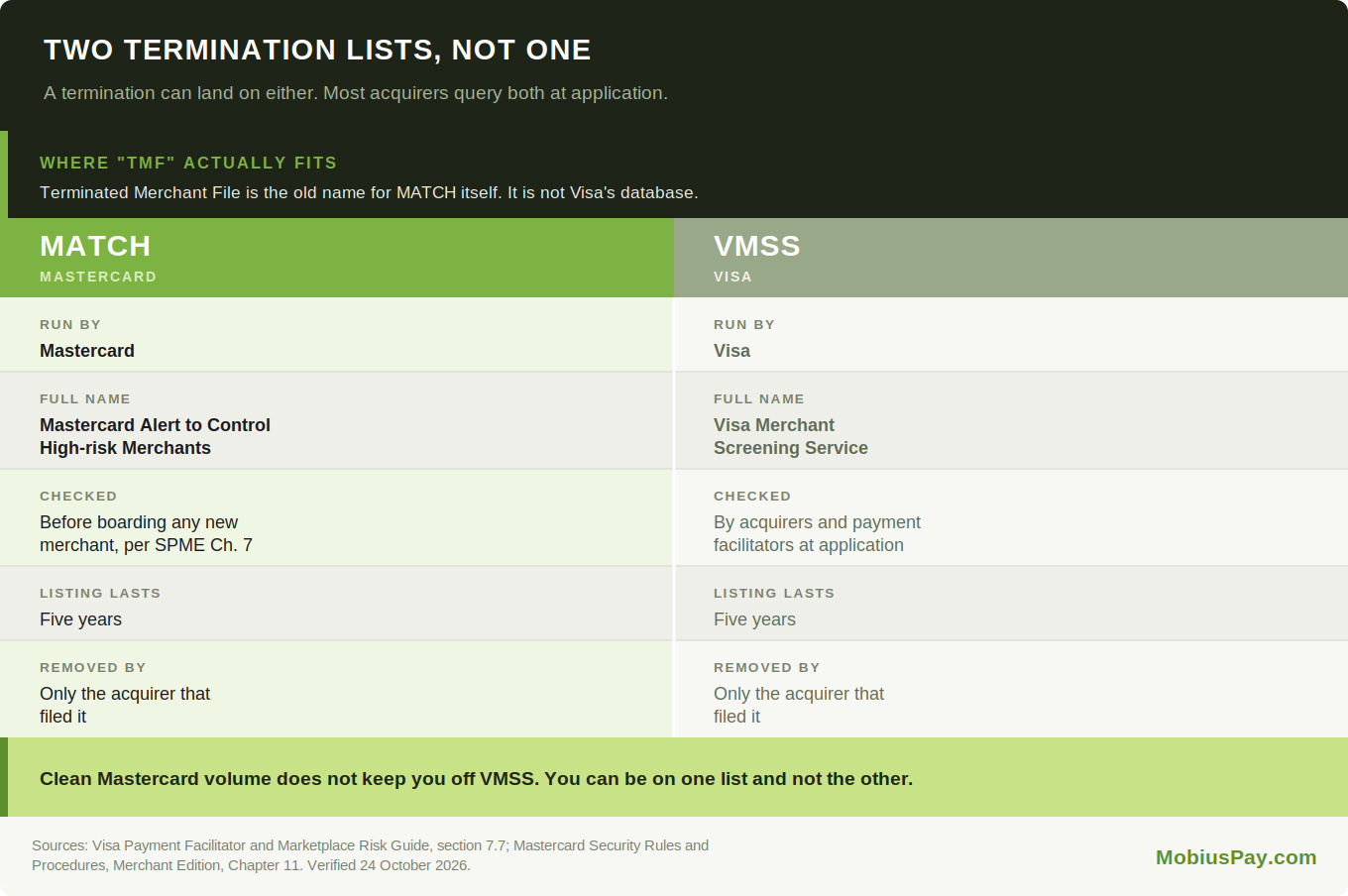Click the CHECKED label in MATCH column
The image size is (1348, 896).
[78, 496]
